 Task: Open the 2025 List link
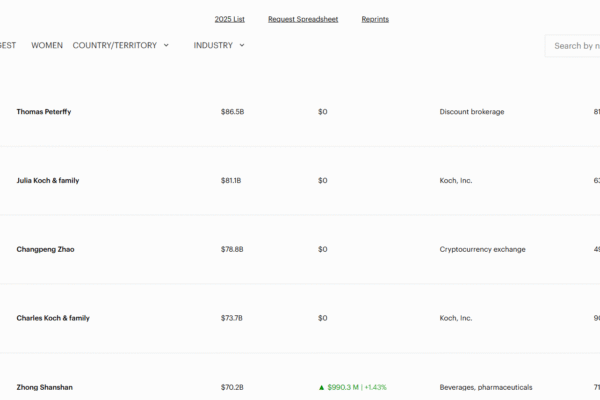tap(230, 19)
